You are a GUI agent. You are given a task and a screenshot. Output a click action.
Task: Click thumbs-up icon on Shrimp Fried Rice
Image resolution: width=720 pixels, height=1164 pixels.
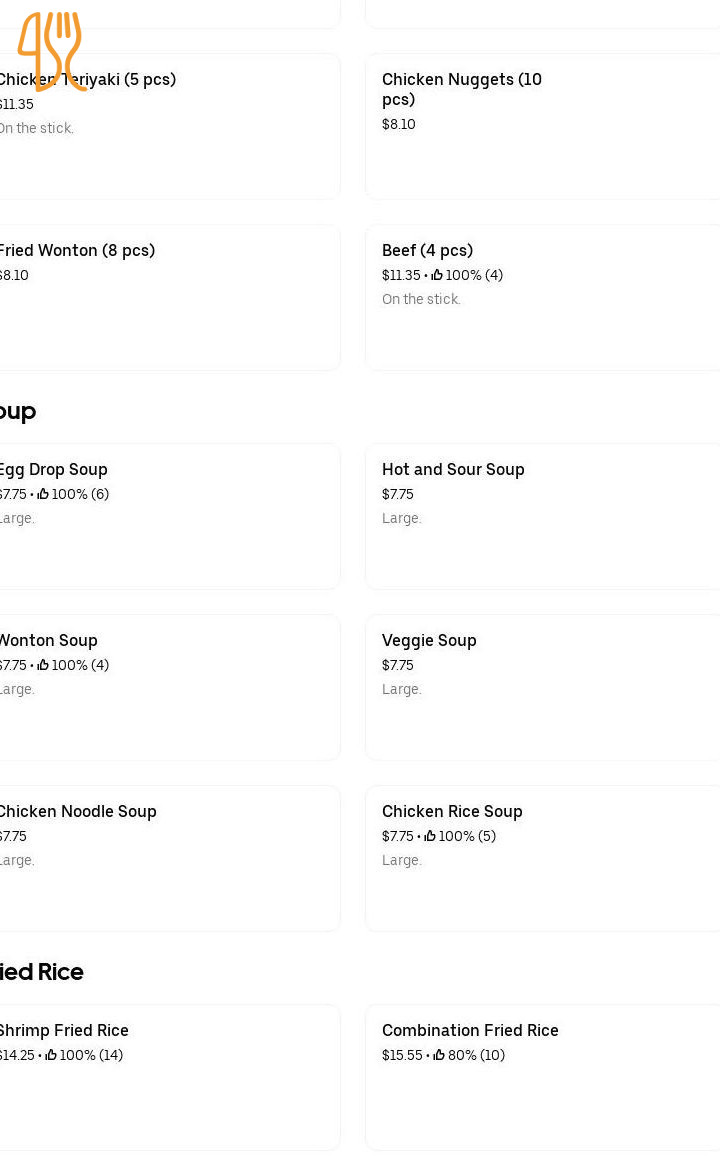click(x=51, y=1055)
